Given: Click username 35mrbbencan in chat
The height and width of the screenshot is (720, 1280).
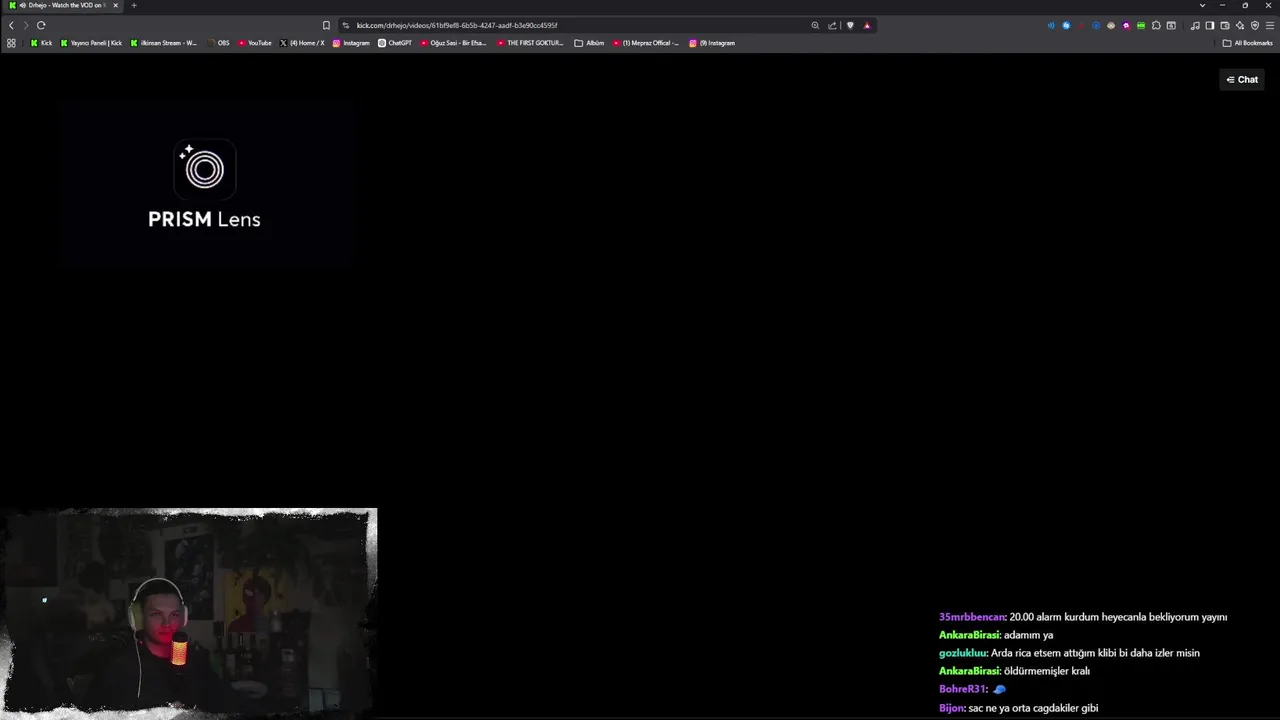Looking at the screenshot, I should click(972, 617).
